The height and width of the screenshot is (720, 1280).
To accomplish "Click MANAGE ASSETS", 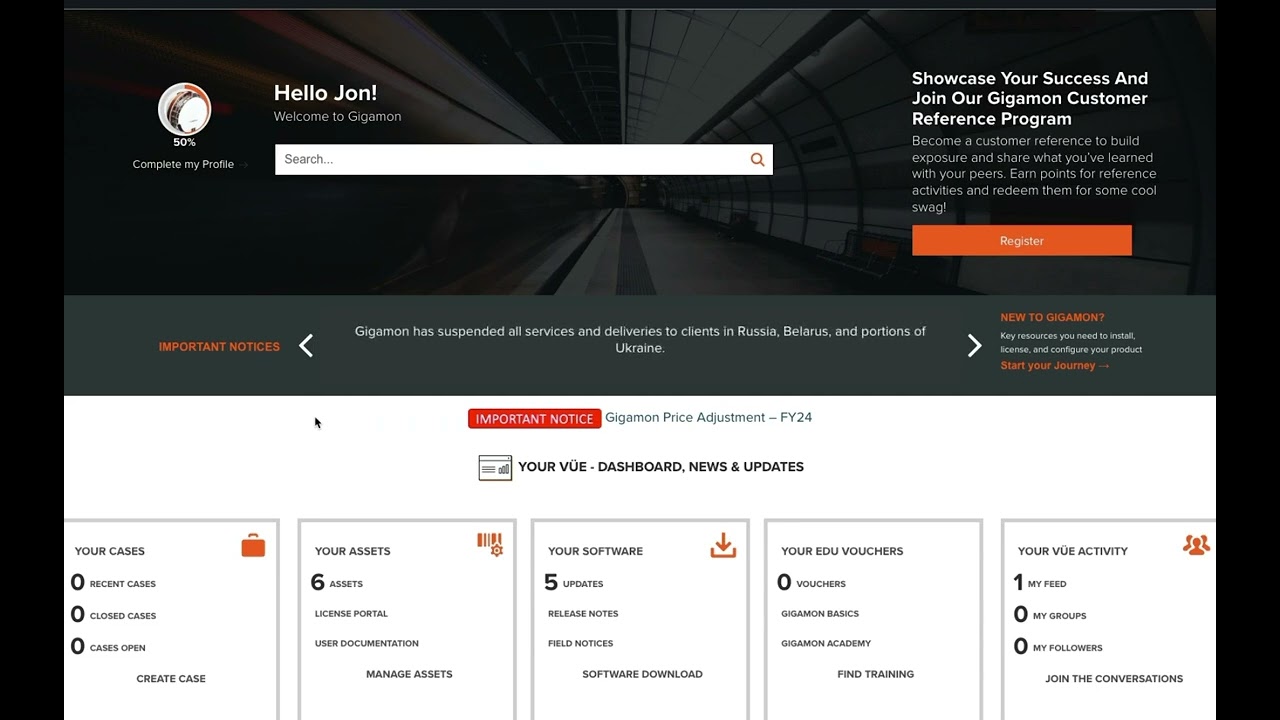I will [409, 675].
